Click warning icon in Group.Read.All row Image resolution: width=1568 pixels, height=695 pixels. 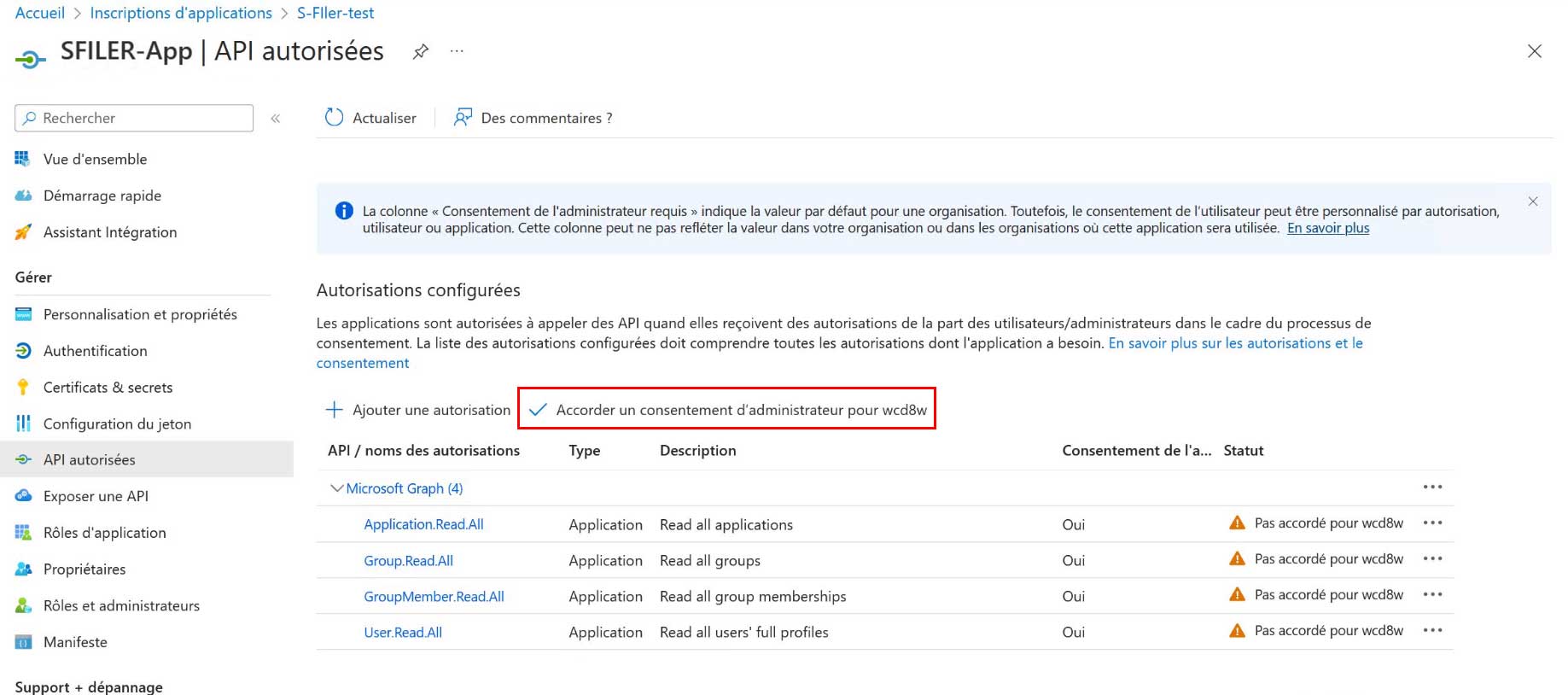[1237, 558]
